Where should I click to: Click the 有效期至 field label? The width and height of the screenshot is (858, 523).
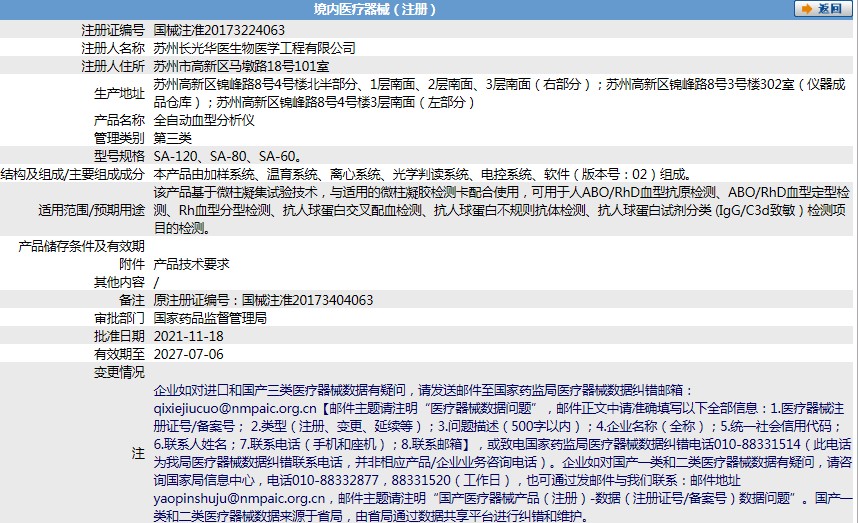pyautogui.click(x=119, y=355)
